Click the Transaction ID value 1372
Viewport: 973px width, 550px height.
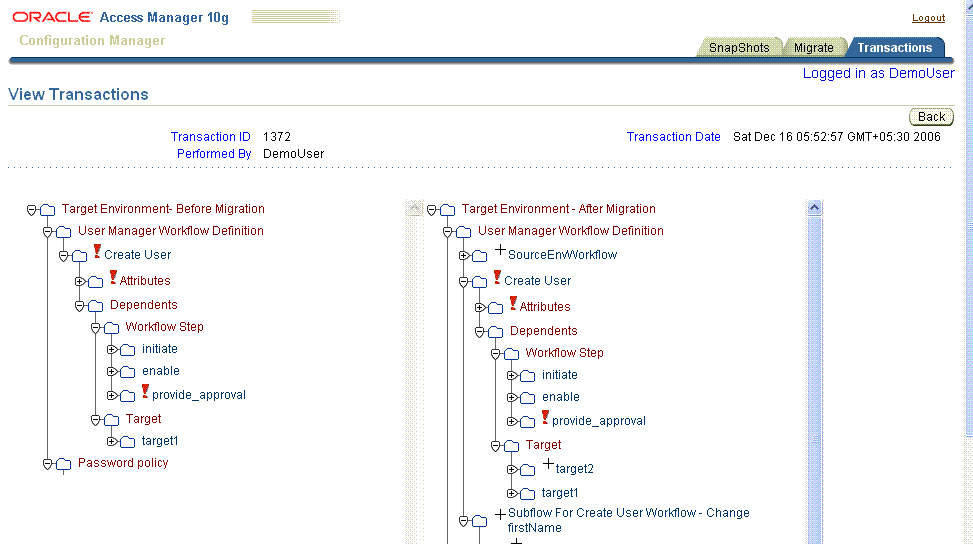(x=277, y=137)
